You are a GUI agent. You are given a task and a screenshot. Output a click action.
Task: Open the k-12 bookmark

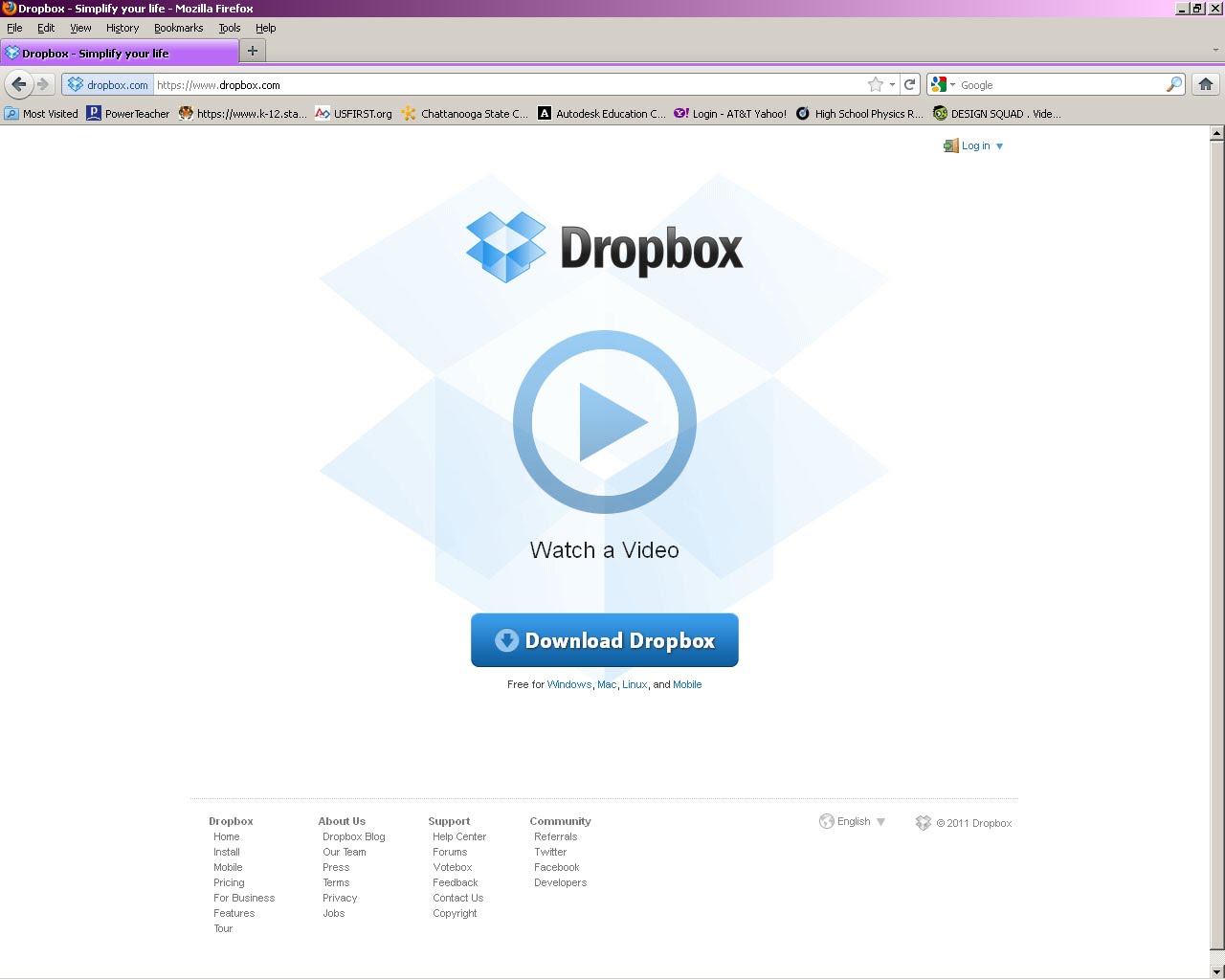coord(243,114)
